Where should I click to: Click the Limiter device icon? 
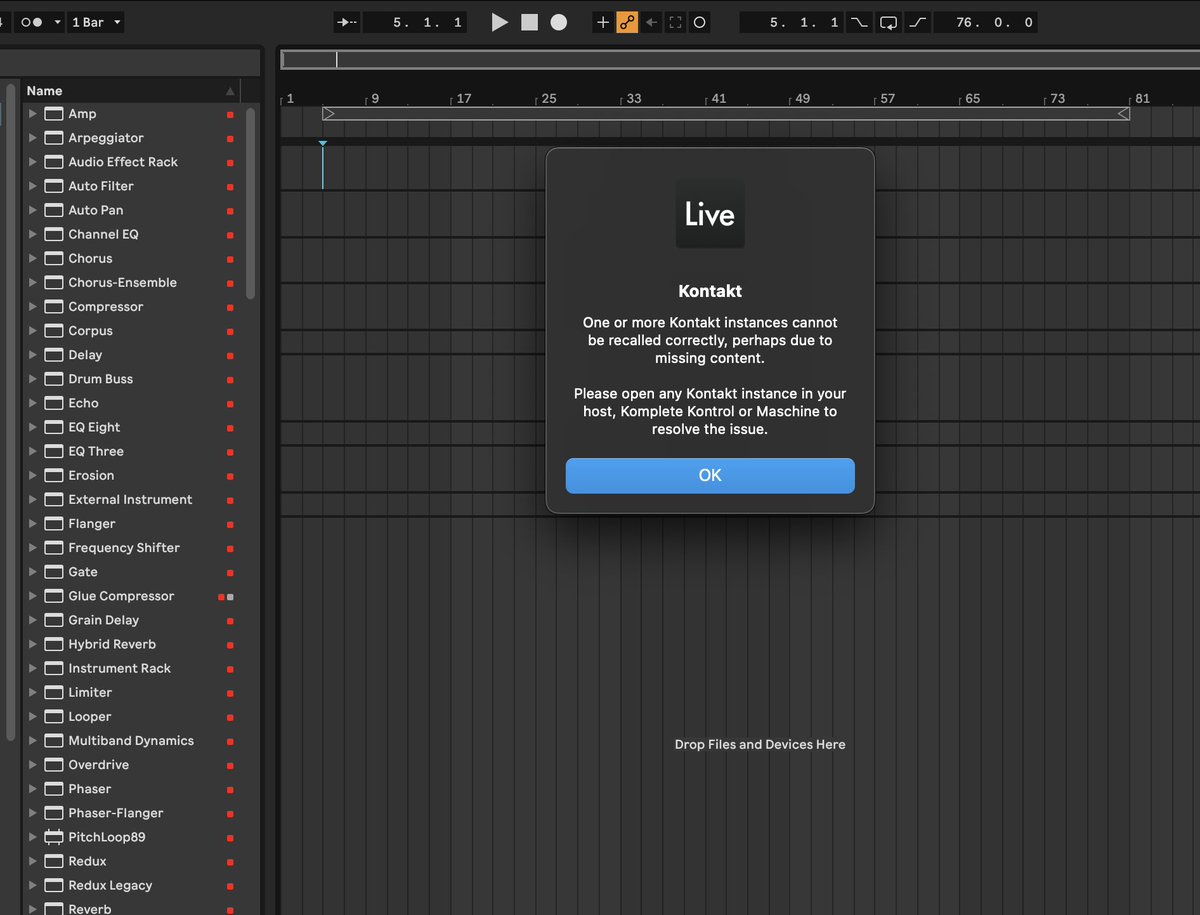point(54,692)
